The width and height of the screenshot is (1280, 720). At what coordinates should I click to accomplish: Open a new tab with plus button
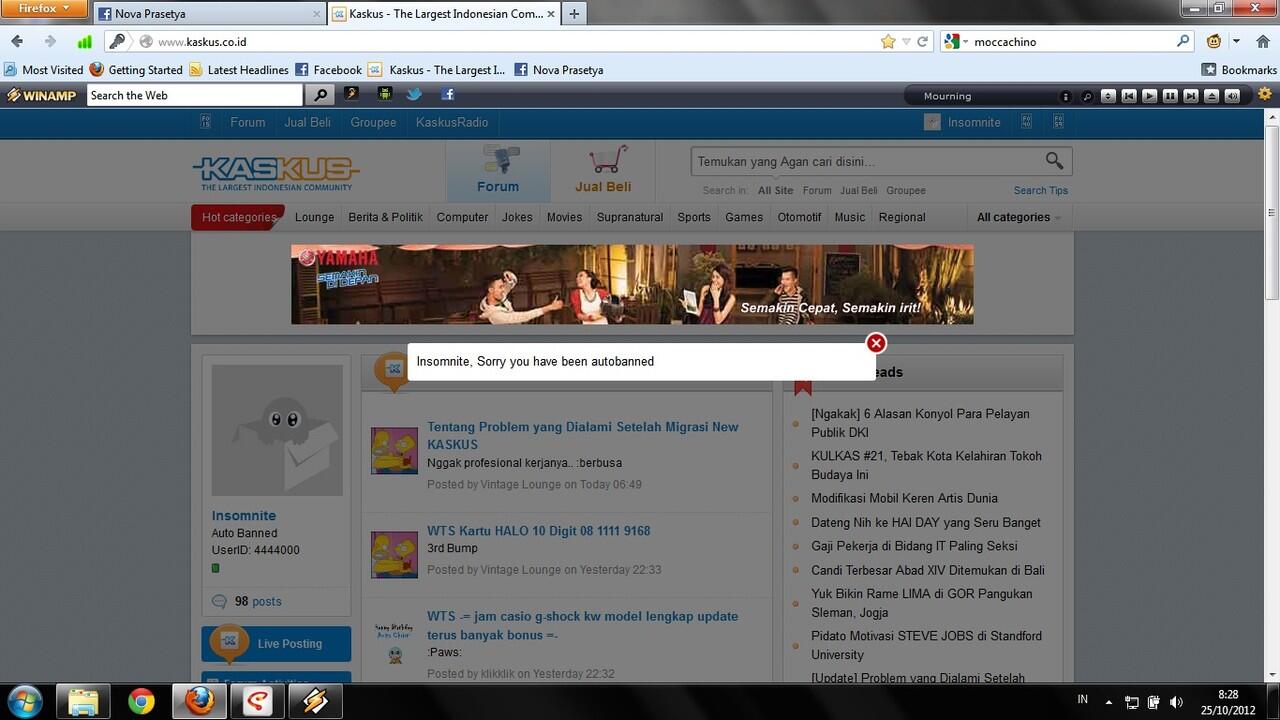coord(574,14)
